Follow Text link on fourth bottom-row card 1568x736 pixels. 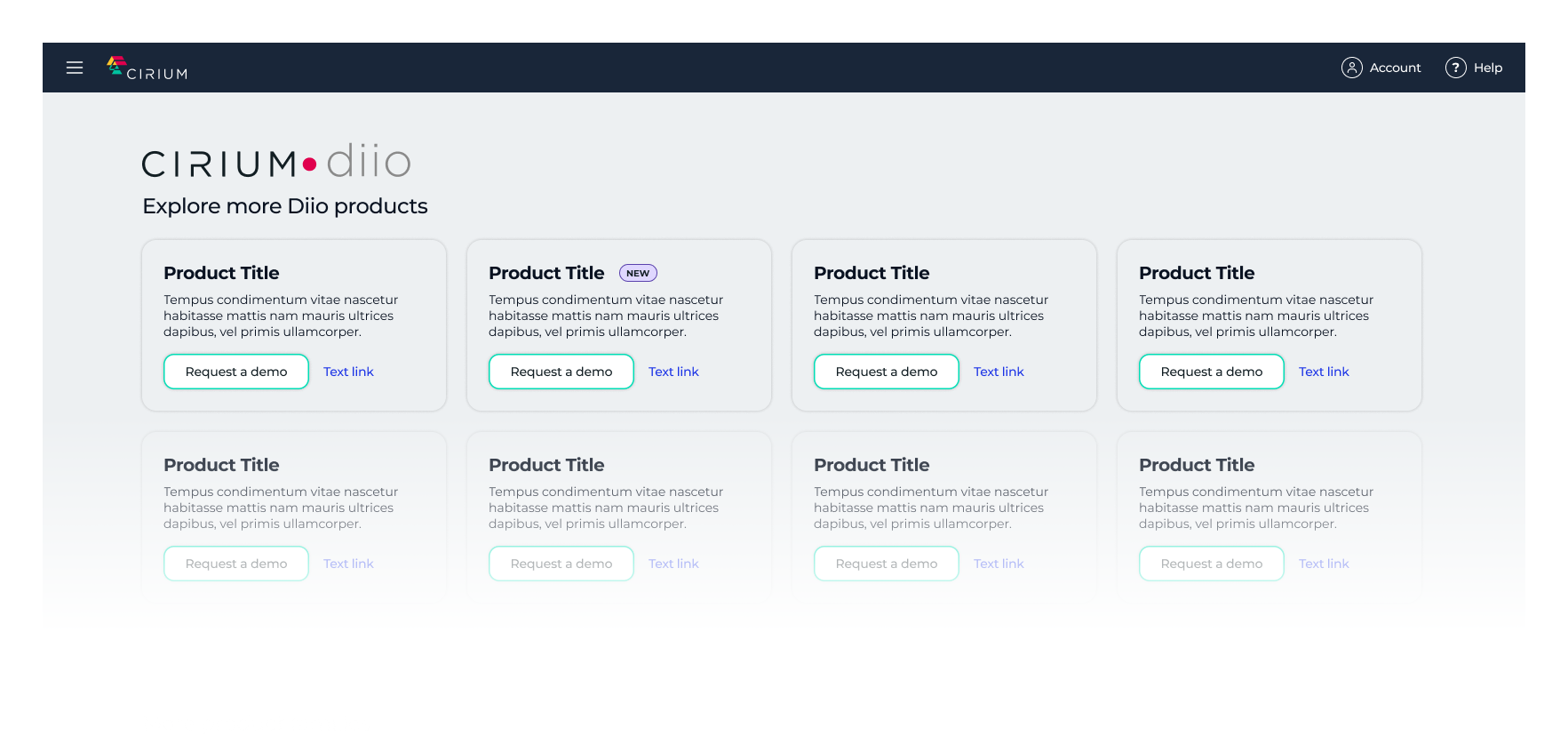coord(1324,564)
